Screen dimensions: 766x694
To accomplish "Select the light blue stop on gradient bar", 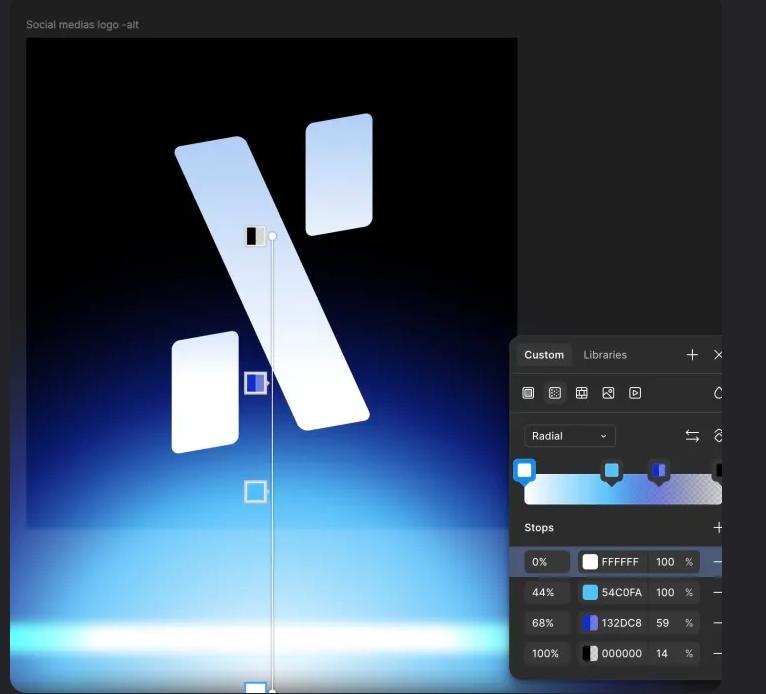I will [612, 471].
